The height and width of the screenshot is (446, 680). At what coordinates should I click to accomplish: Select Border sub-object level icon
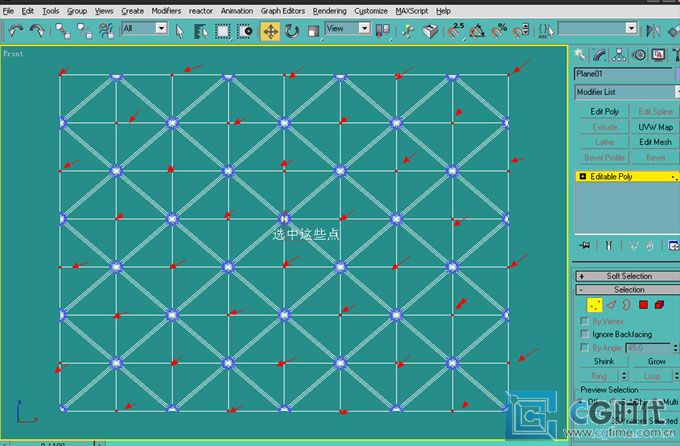click(x=626, y=305)
